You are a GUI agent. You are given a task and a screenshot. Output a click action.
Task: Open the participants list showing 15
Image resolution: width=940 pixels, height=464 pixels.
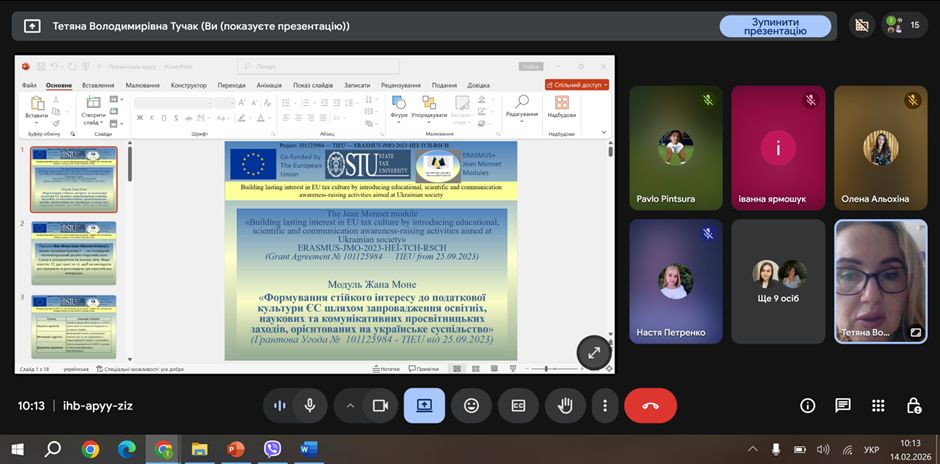pyautogui.click(x=905, y=25)
